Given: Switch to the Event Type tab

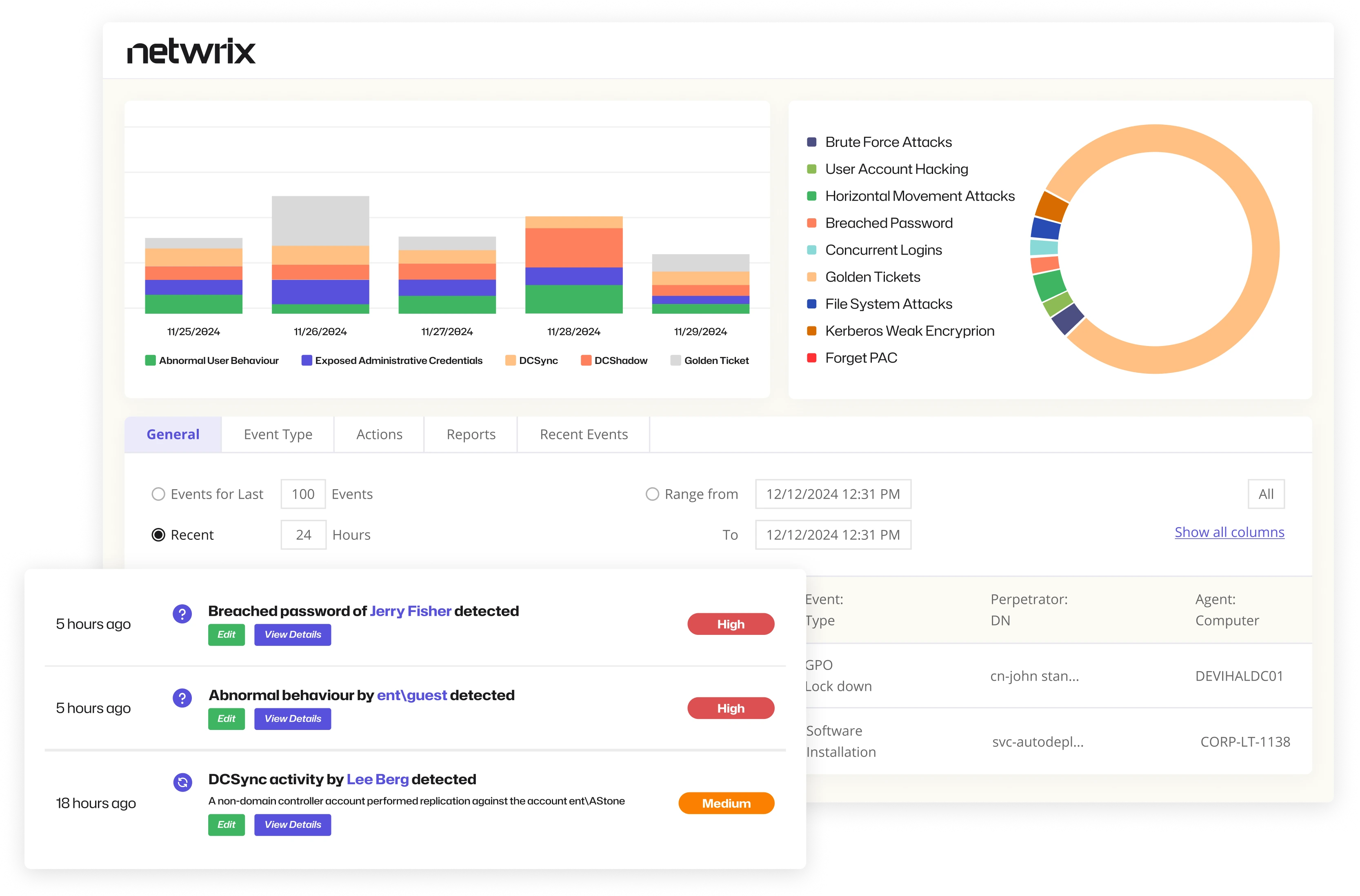Looking at the screenshot, I should (x=278, y=434).
